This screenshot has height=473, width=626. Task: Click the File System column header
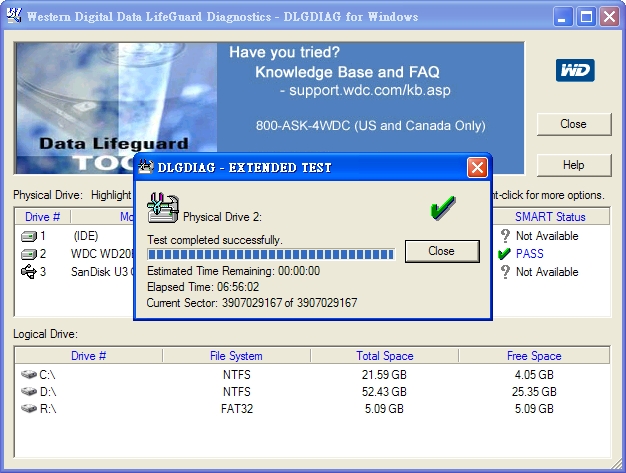236,356
